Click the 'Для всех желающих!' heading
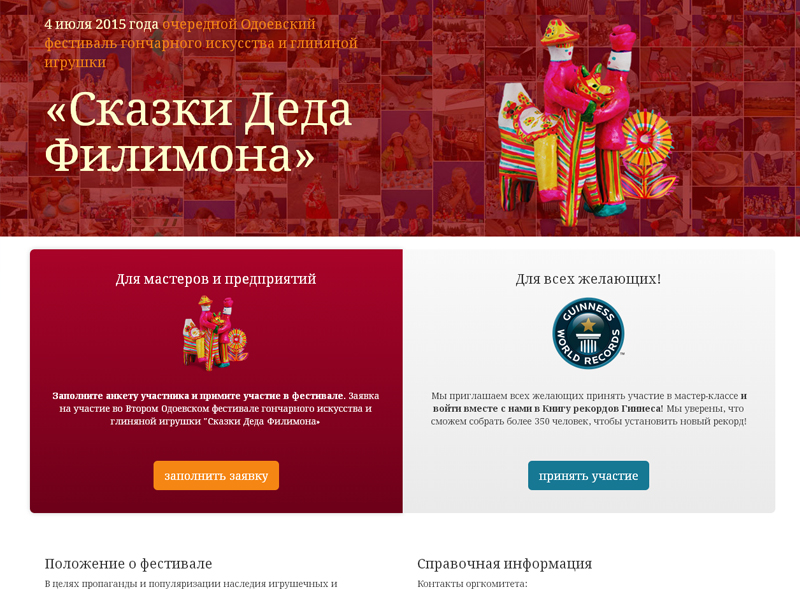 point(588,279)
